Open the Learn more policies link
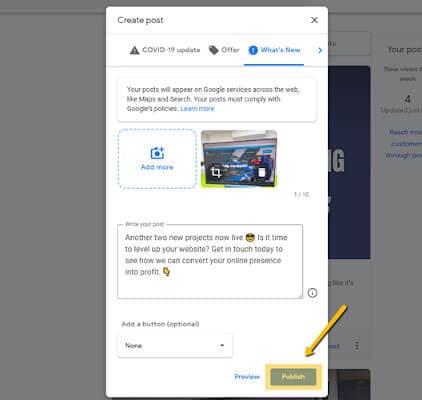The height and width of the screenshot is (400, 422). tap(197, 109)
